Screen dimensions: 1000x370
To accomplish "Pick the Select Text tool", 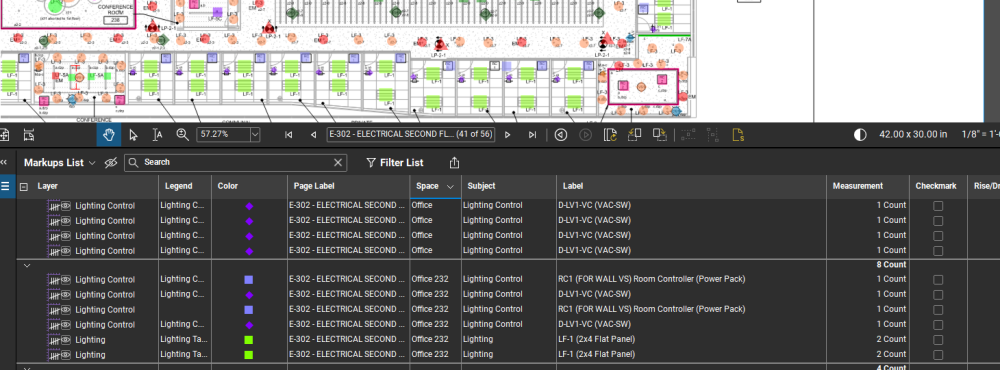I will click(x=158, y=135).
